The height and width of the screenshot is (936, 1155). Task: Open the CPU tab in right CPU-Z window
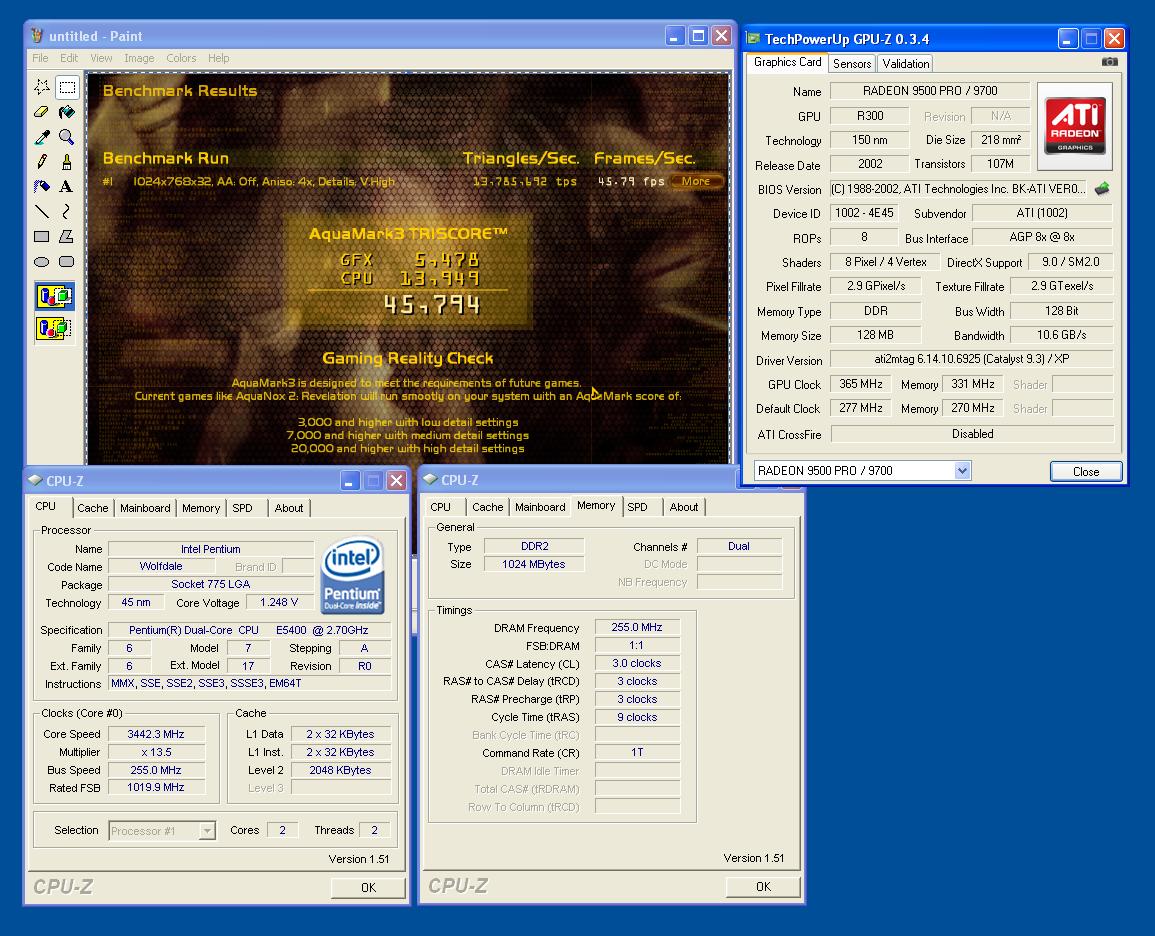click(440, 507)
